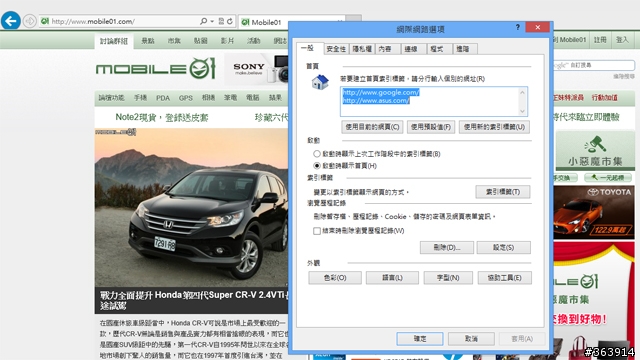Open the 市集 site nav item
The height and width of the screenshot is (360, 640).
(x=174, y=40)
